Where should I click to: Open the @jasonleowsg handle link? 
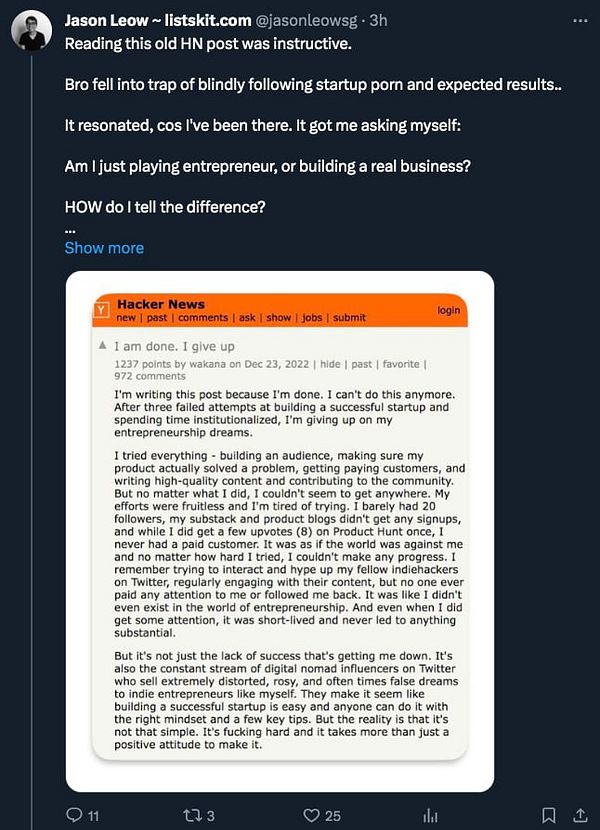(307, 21)
